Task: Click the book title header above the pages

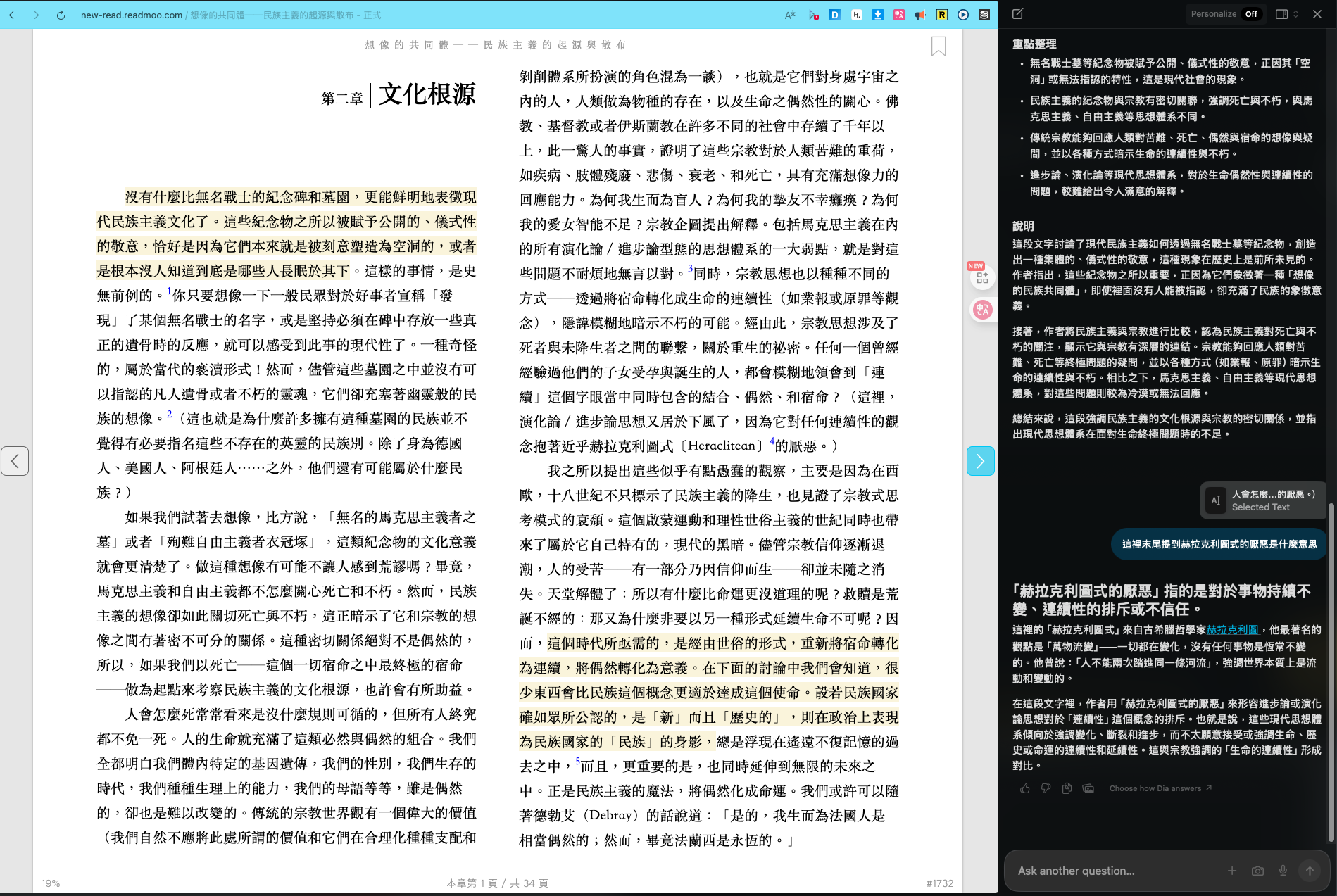Action: pyautogui.click(x=496, y=45)
